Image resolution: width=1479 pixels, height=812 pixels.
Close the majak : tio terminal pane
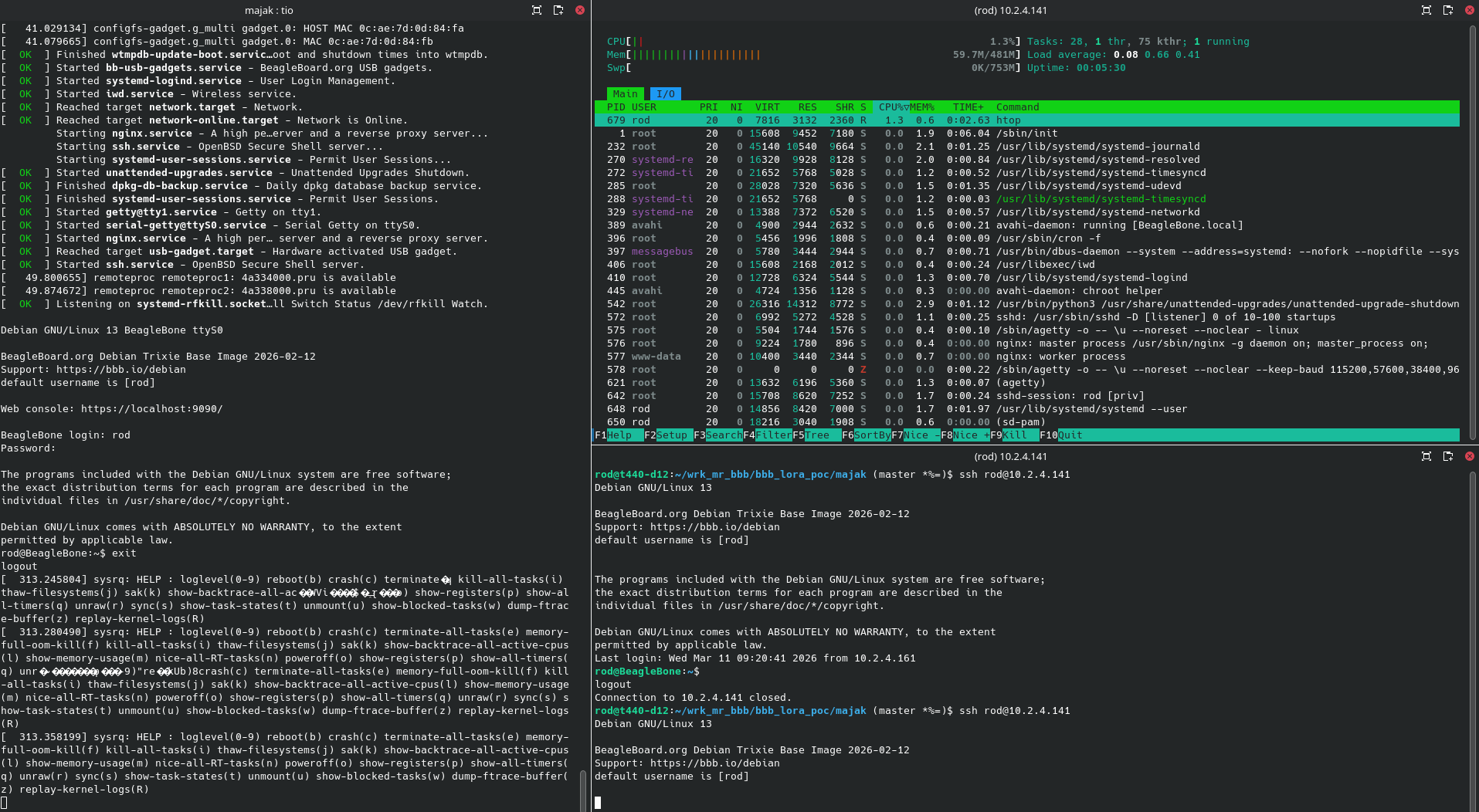pyautogui.click(x=580, y=10)
